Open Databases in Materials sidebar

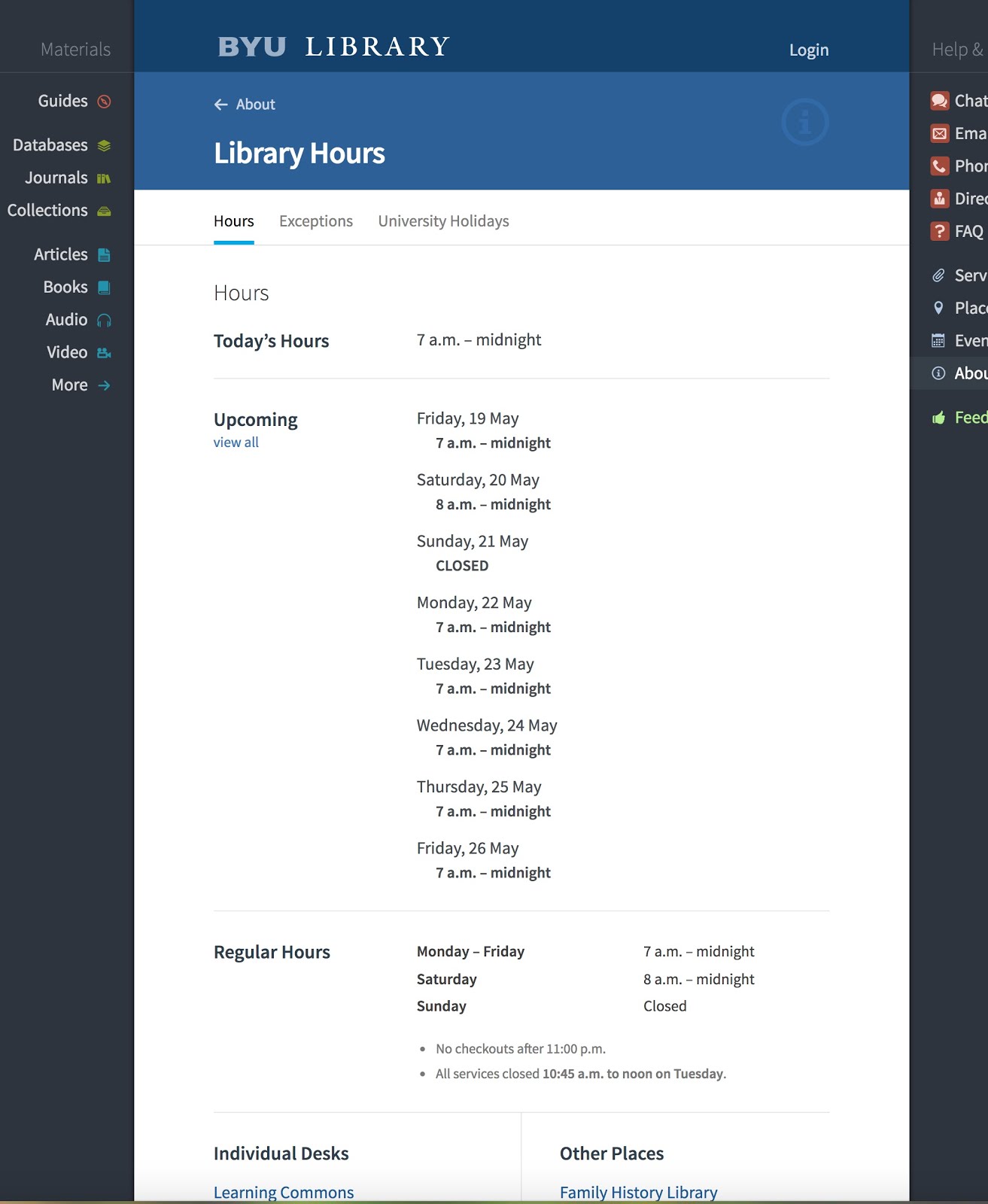click(50, 145)
